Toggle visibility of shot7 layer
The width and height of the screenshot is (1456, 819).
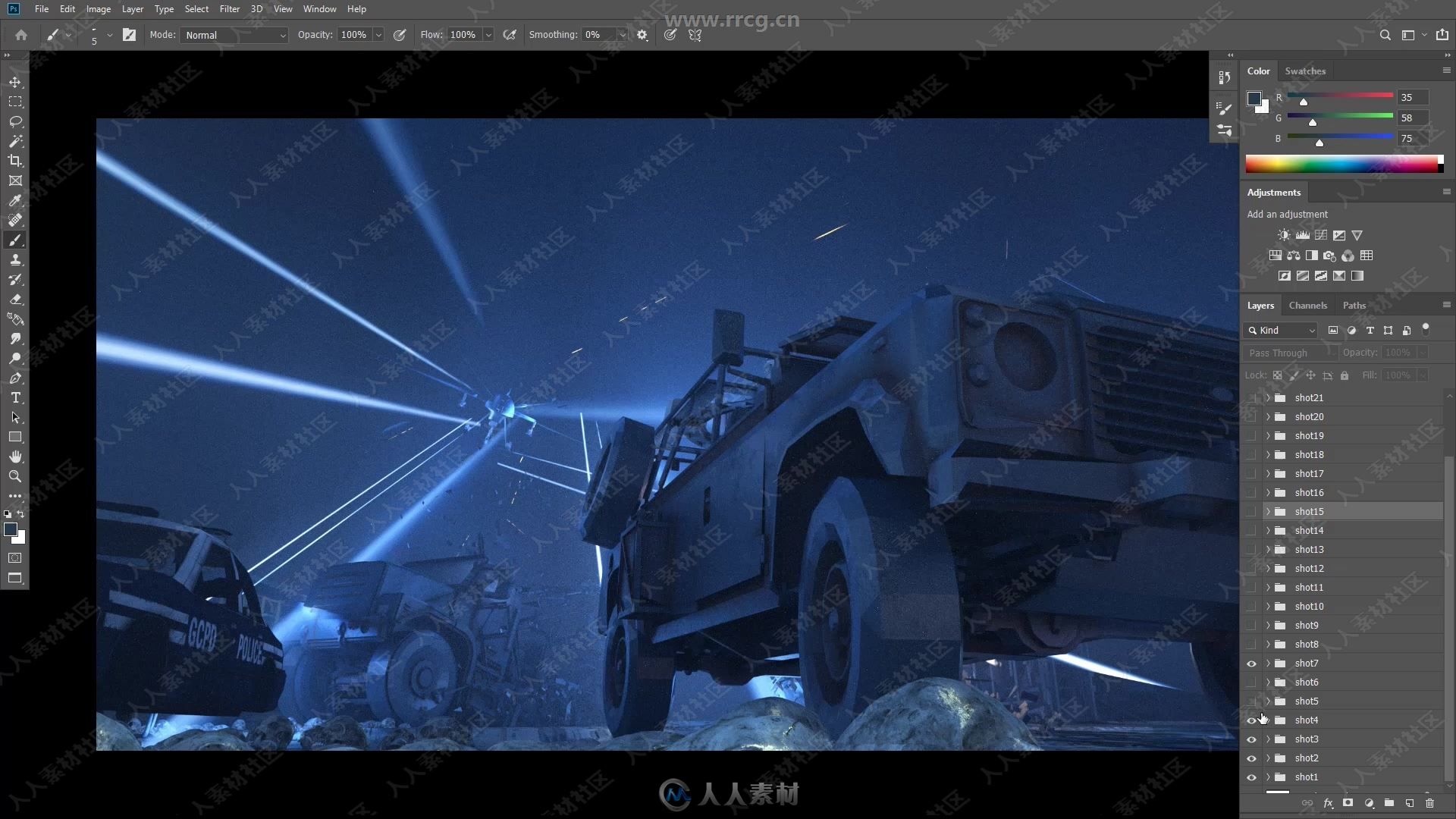point(1252,663)
